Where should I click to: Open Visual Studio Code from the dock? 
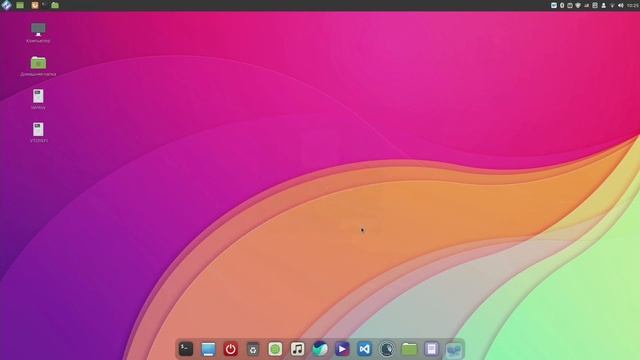pos(364,349)
